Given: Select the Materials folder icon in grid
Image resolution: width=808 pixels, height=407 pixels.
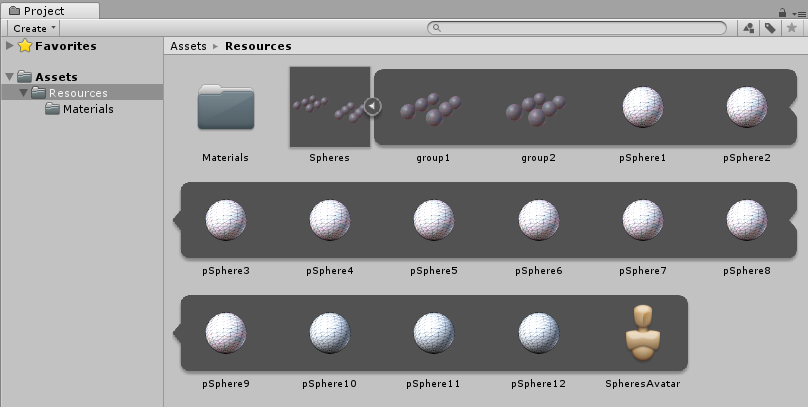Looking at the screenshot, I should (225, 107).
